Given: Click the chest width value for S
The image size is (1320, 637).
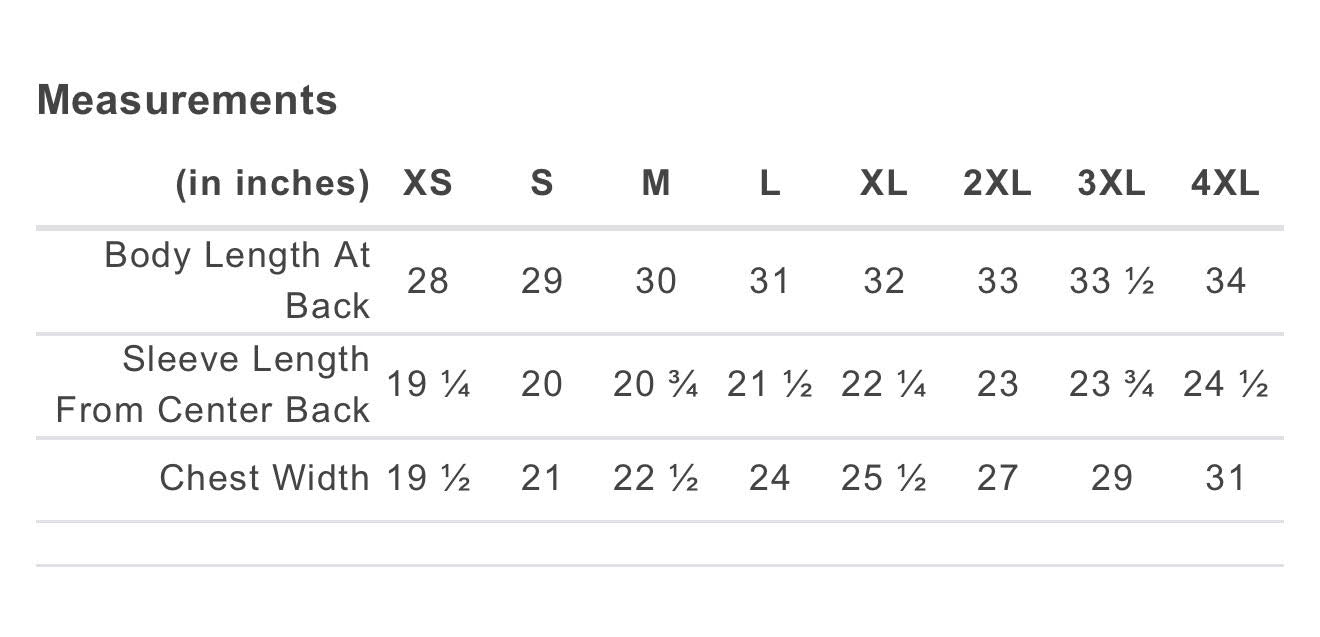Looking at the screenshot, I should click(x=542, y=478).
